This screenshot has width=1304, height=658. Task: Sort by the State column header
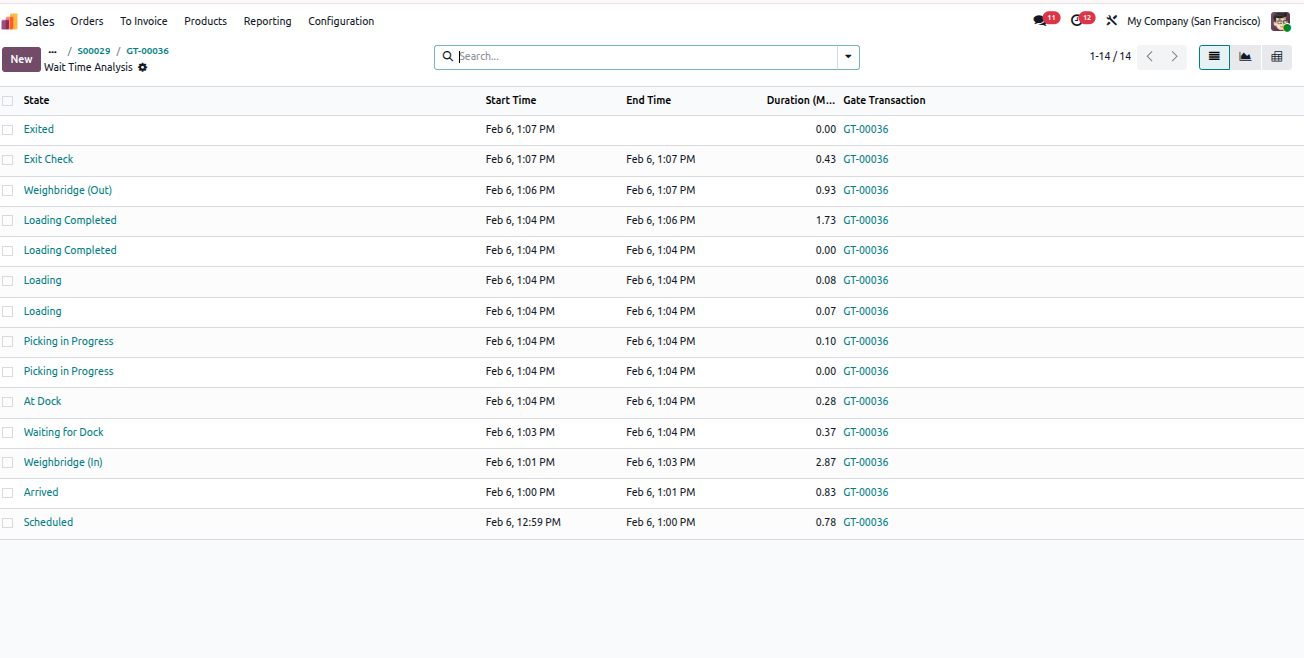(x=36, y=101)
